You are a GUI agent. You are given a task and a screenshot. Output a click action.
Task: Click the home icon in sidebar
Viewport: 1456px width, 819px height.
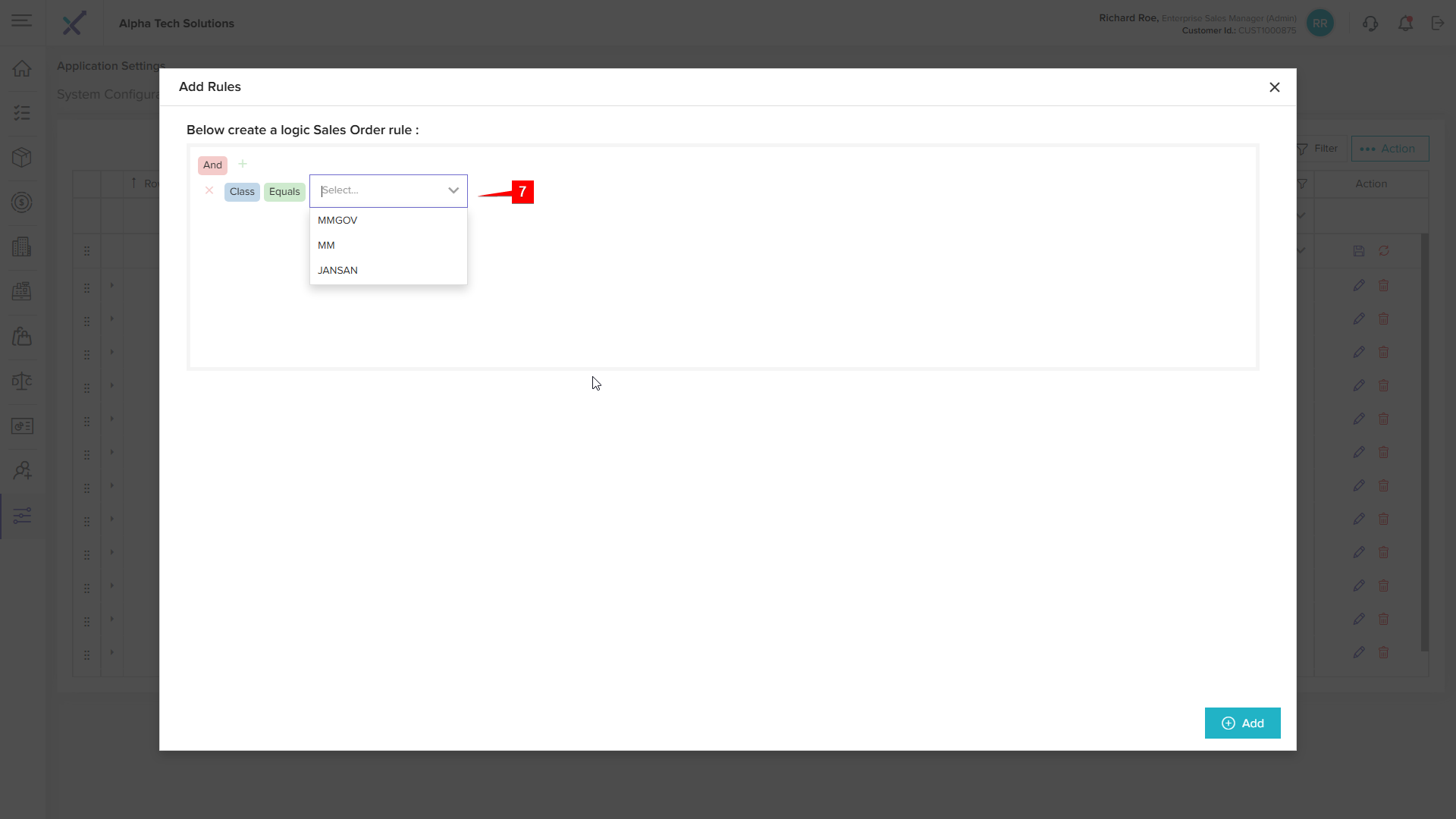pyautogui.click(x=22, y=68)
